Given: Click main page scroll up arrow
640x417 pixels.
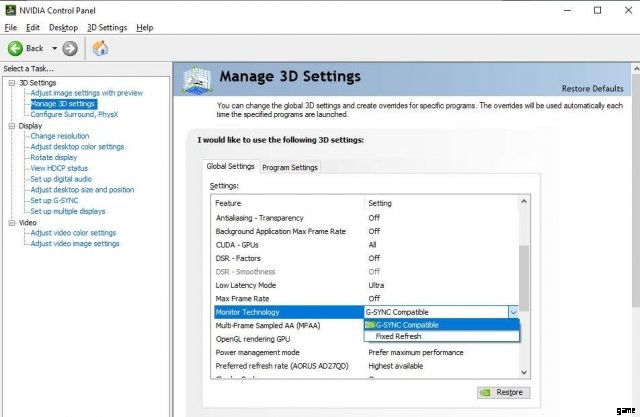Looking at the screenshot, I should pos(636,69).
